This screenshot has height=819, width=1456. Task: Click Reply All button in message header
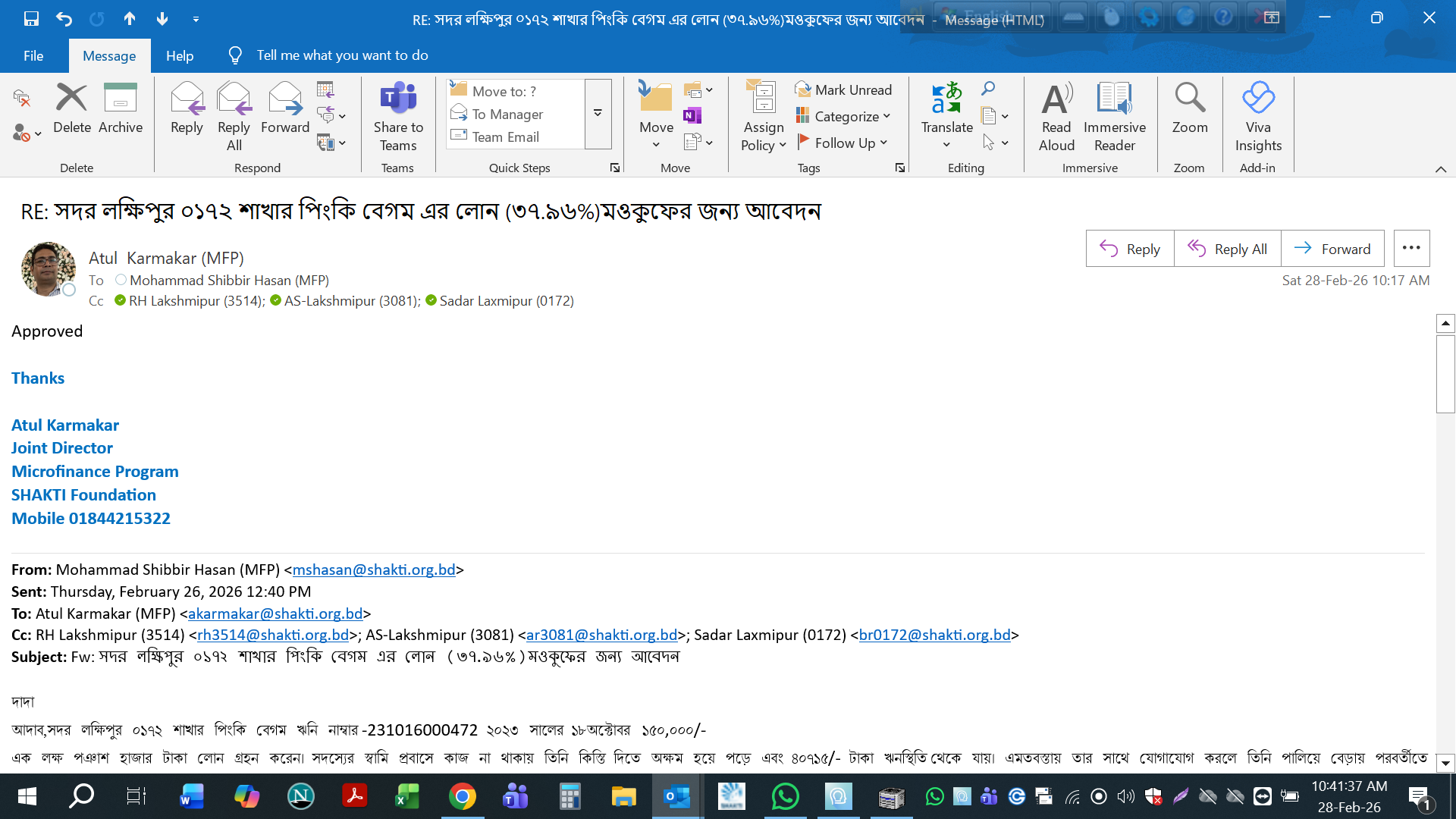click(x=1227, y=249)
